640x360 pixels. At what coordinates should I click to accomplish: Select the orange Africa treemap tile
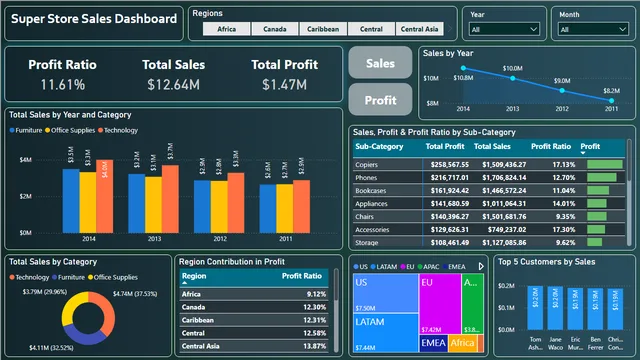click(x=463, y=343)
